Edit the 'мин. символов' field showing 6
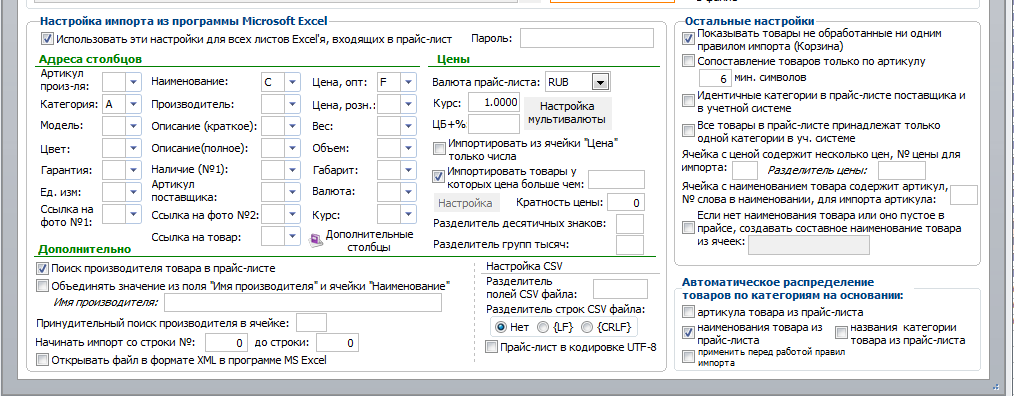The image size is (1014, 396). [x=715, y=78]
